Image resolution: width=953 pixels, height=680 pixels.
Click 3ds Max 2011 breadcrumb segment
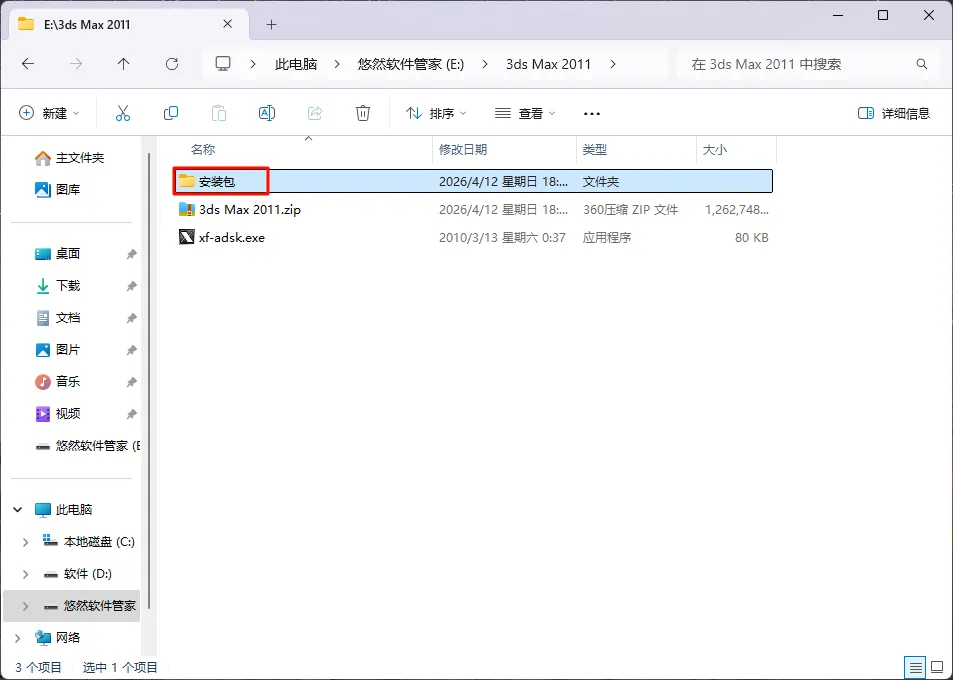tap(548, 64)
